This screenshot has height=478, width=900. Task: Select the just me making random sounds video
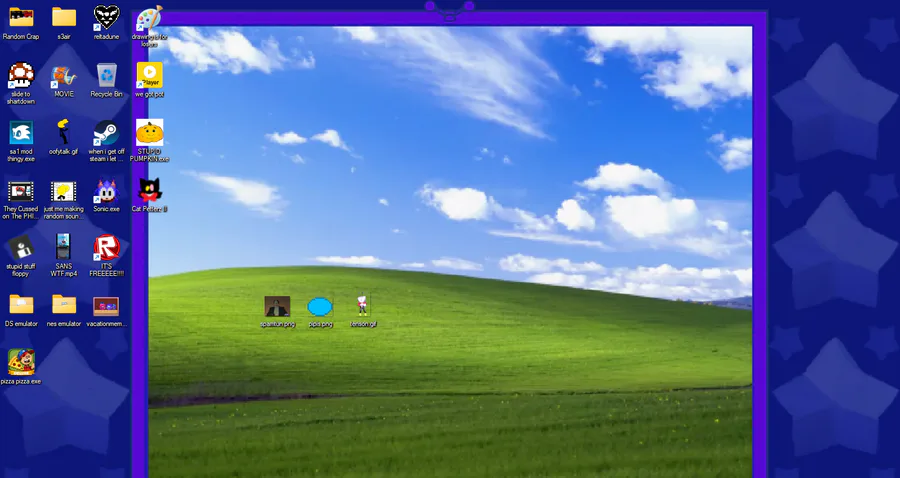coord(64,191)
